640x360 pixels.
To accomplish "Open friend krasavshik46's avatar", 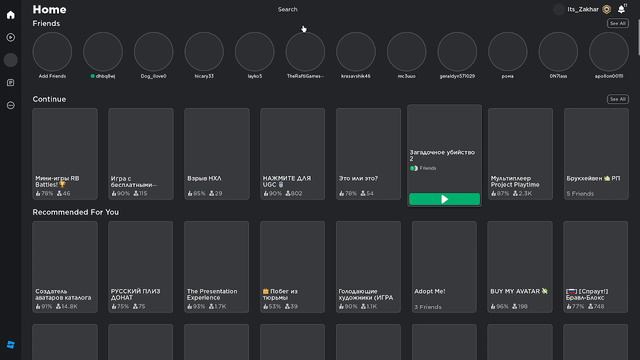I will [356, 52].
